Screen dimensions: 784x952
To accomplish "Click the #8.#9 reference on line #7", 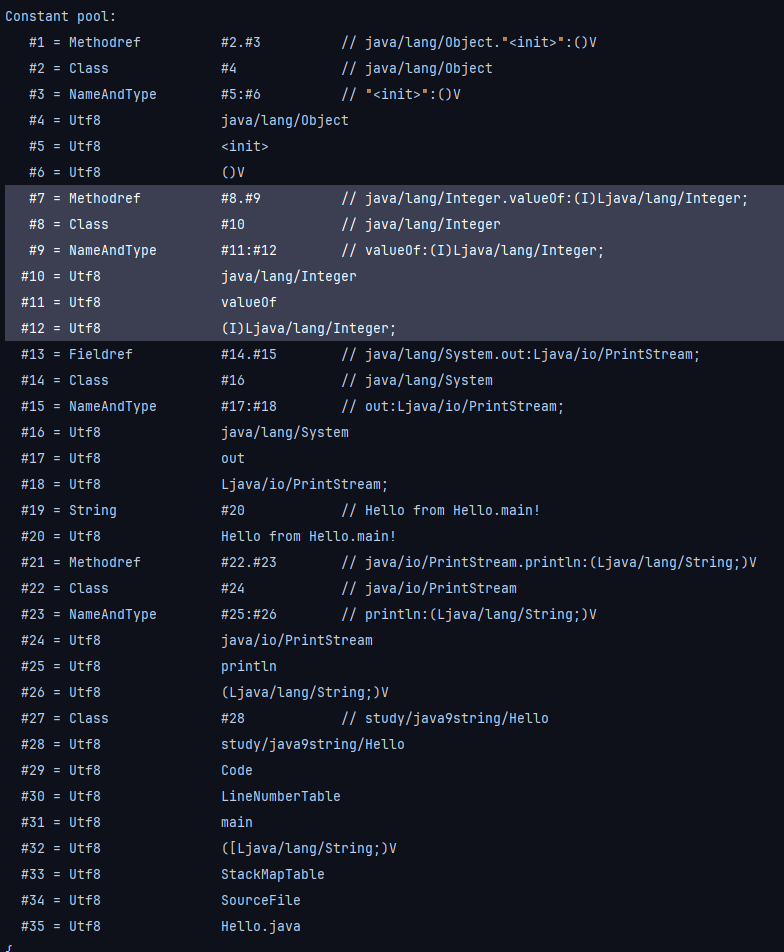I will pos(240,198).
